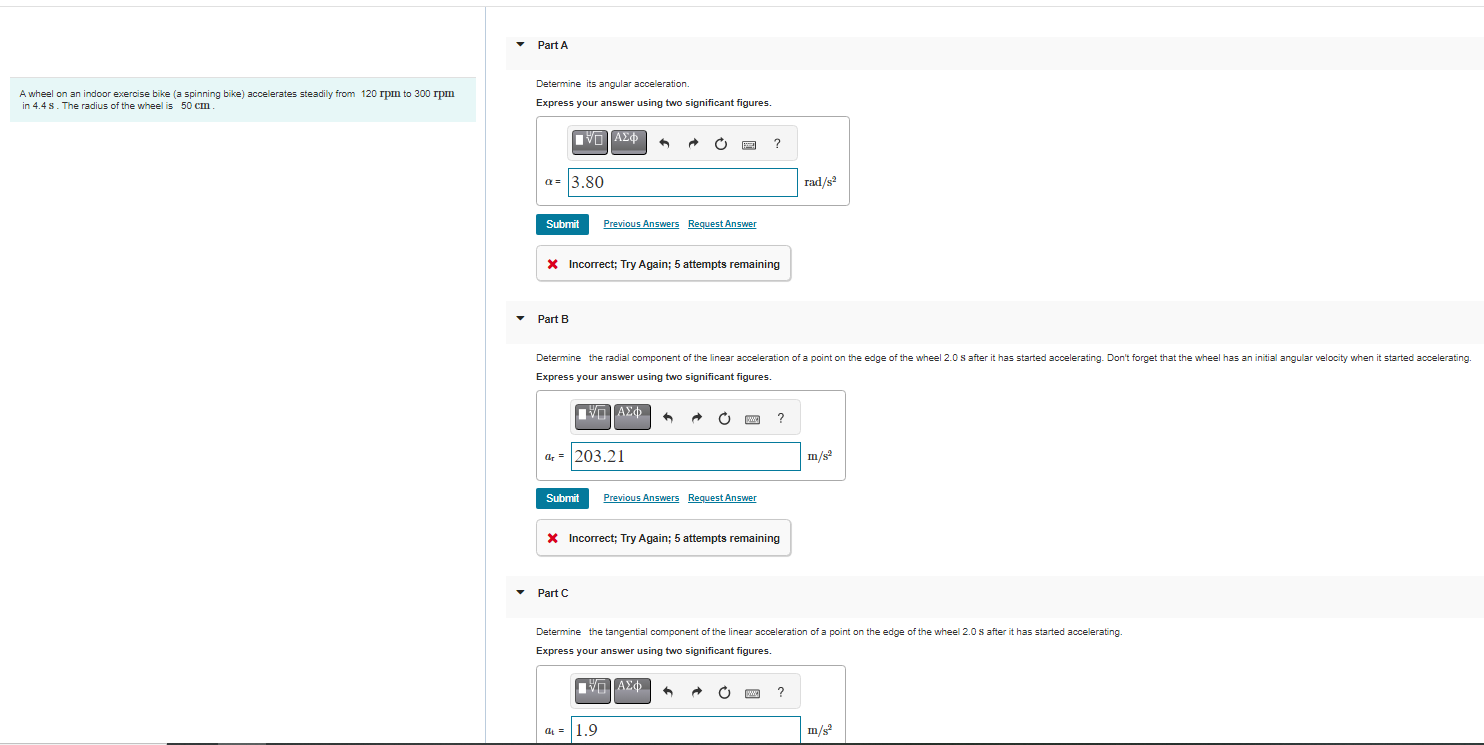This screenshot has width=1484, height=745.
Task: Collapse the Part C section
Action: [x=520, y=592]
